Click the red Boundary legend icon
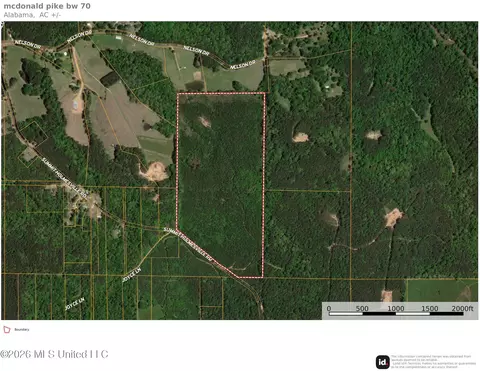This screenshot has height=371, width=480. point(7,330)
